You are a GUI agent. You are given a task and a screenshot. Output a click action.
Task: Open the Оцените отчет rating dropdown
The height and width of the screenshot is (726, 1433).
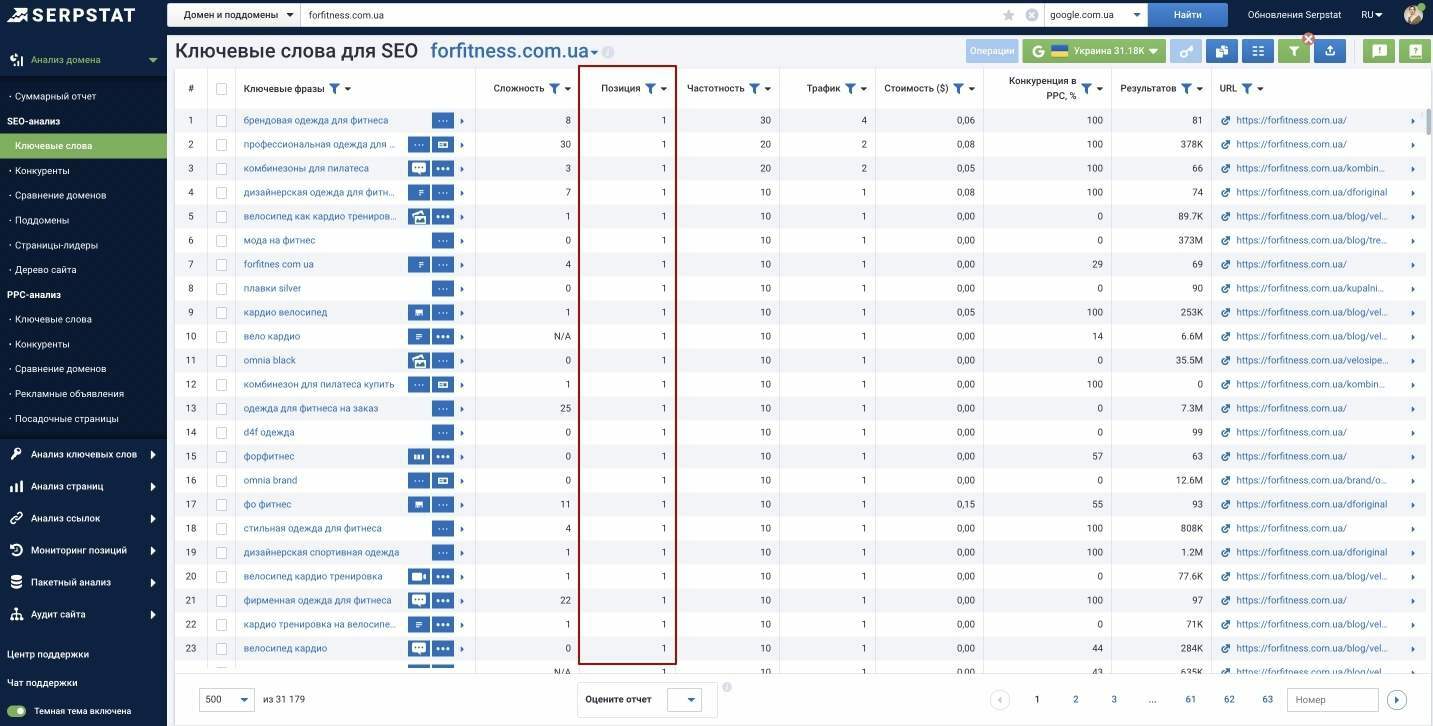click(684, 700)
